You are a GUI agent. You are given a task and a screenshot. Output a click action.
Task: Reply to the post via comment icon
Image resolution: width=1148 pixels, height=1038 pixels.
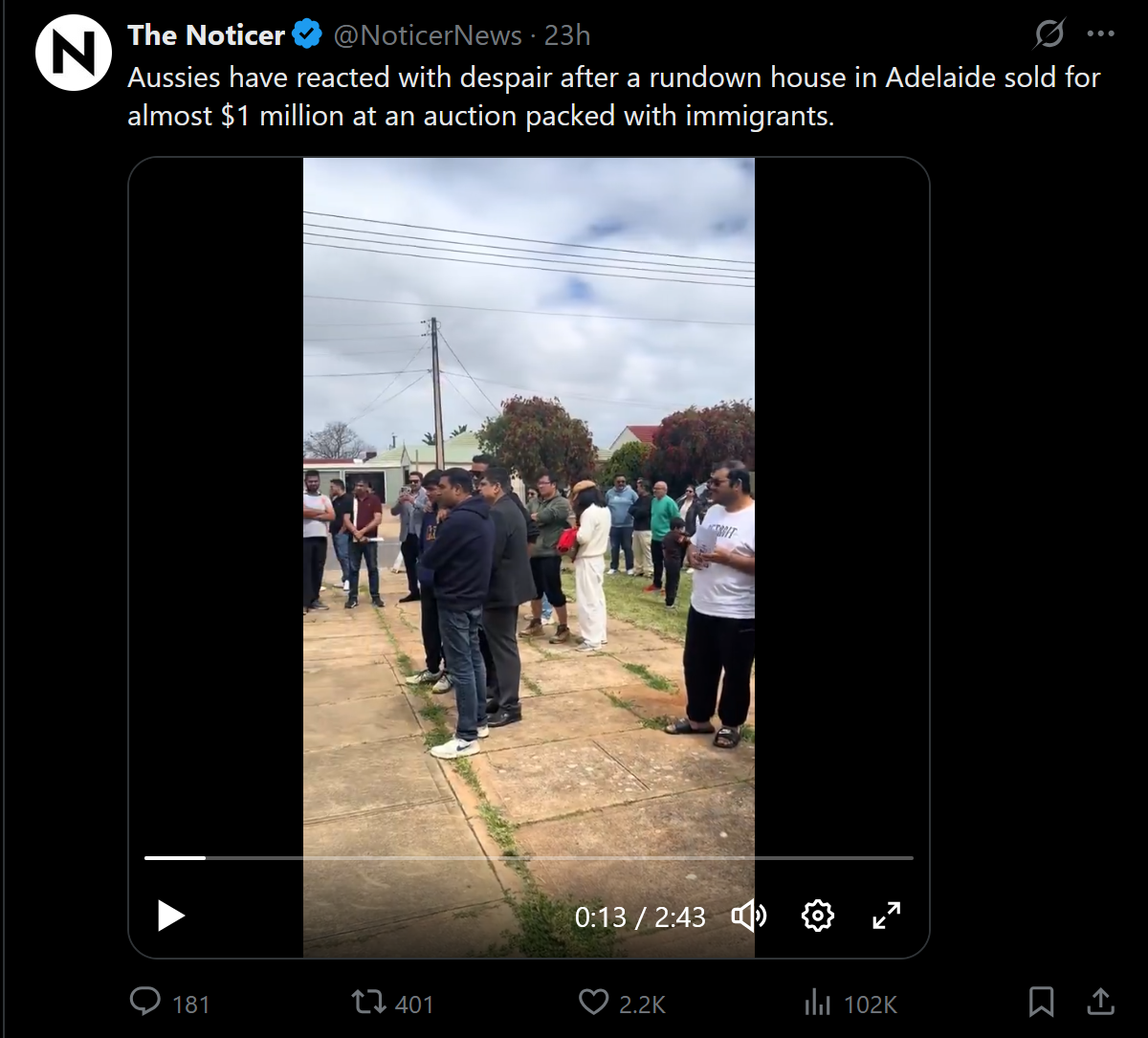(145, 1003)
